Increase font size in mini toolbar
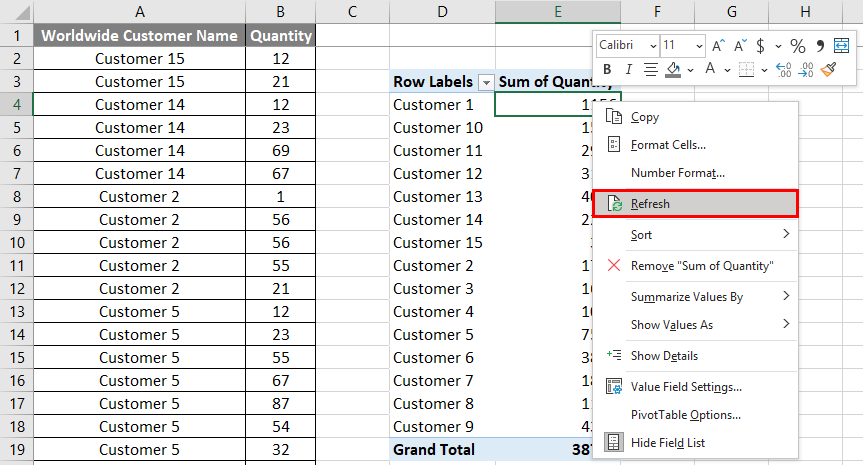The height and width of the screenshot is (465, 863). [x=718, y=45]
